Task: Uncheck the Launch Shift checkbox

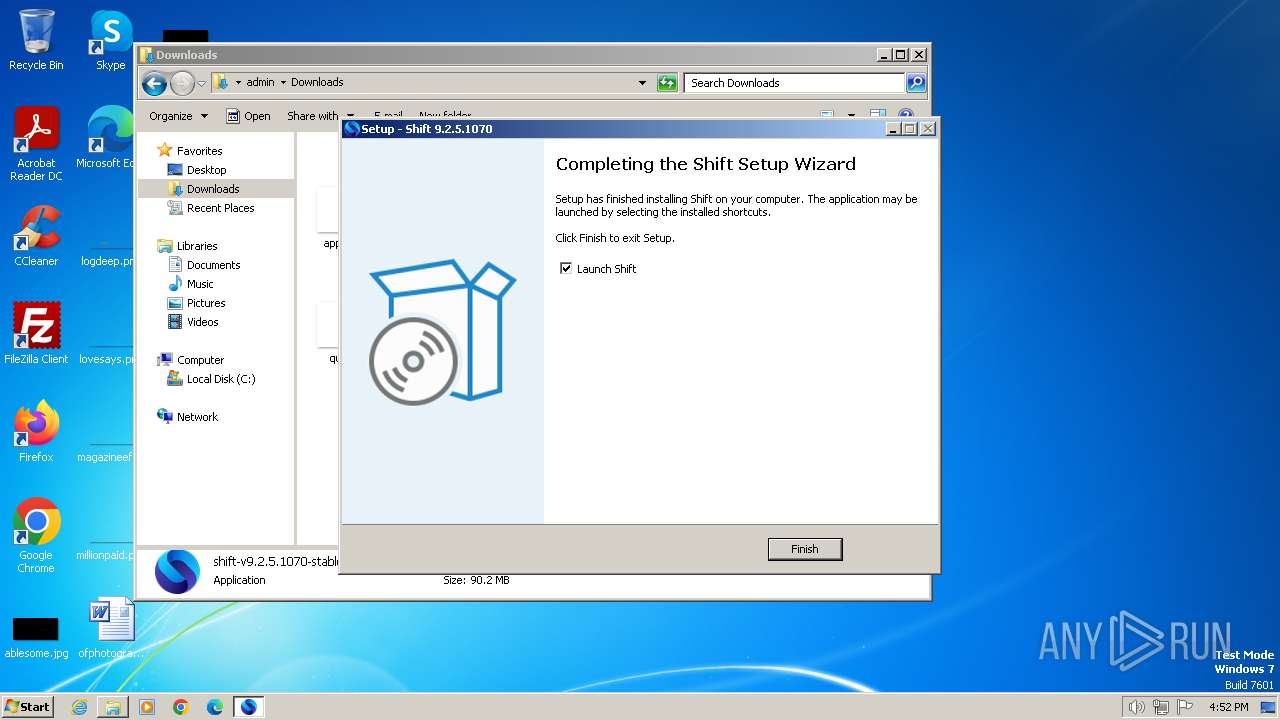Action: tap(566, 268)
